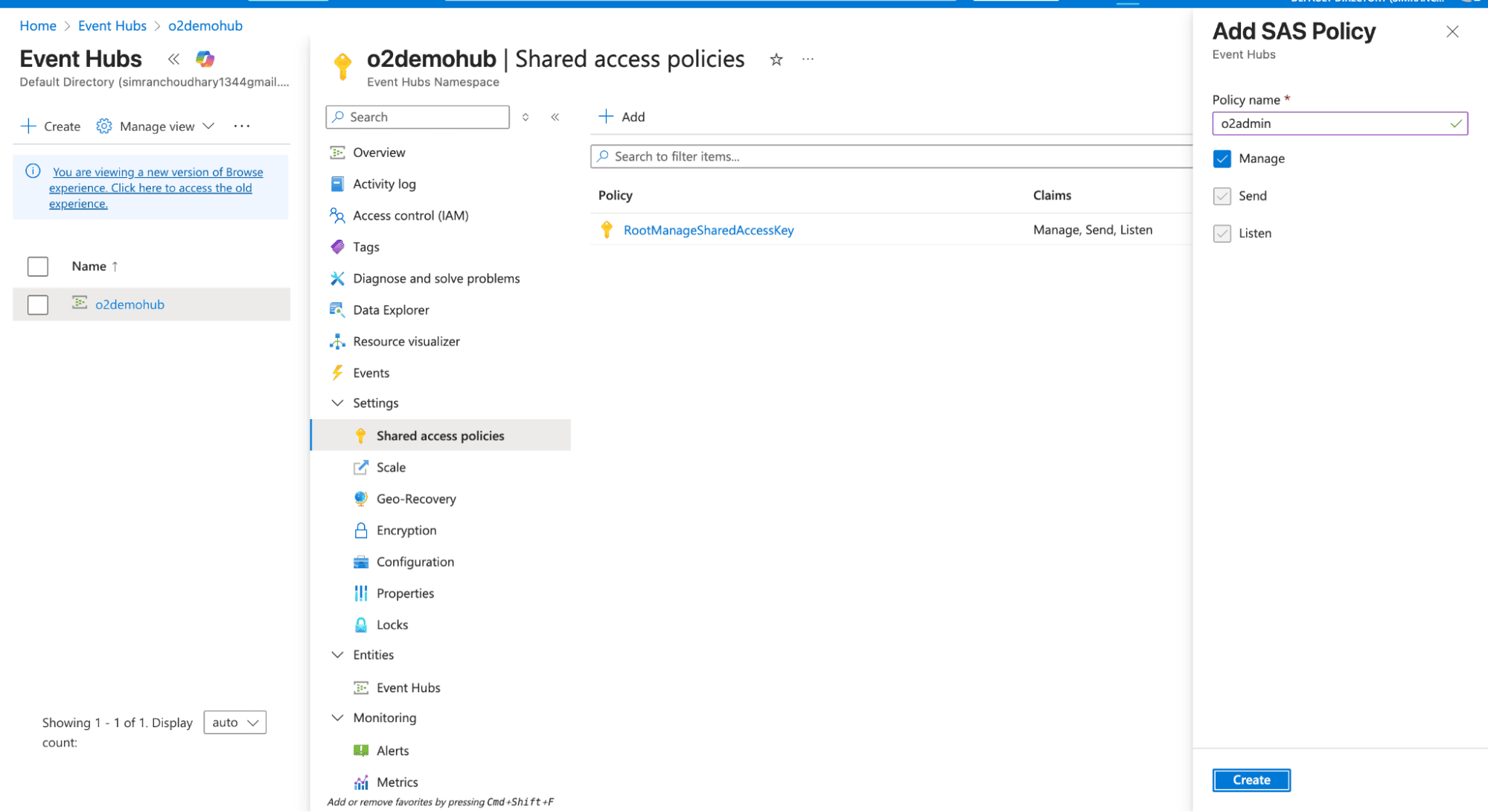Switch to the Overview page
Image resolution: width=1488 pixels, height=812 pixels.
[379, 152]
